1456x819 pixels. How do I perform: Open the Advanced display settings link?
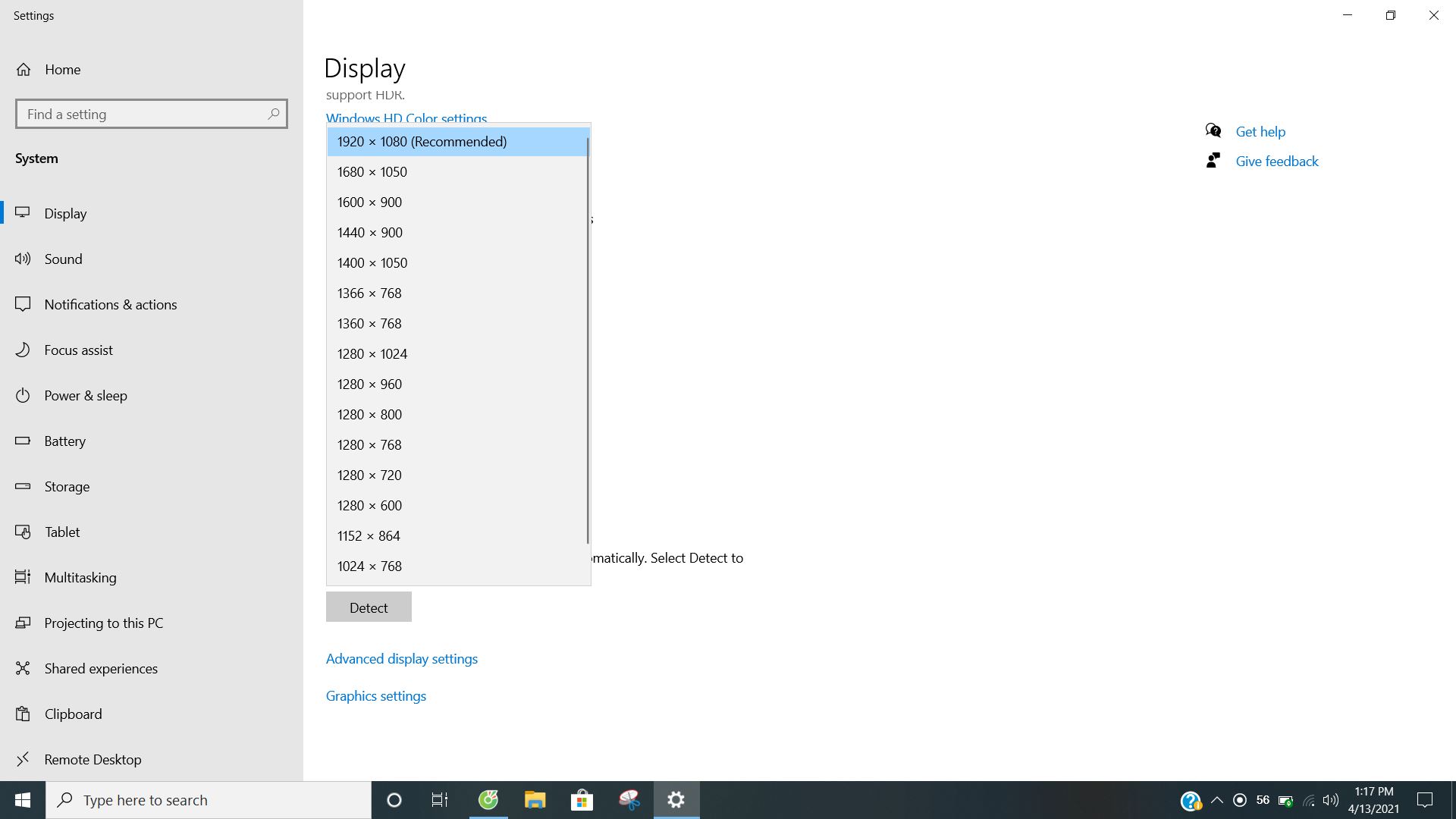(402, 659)
